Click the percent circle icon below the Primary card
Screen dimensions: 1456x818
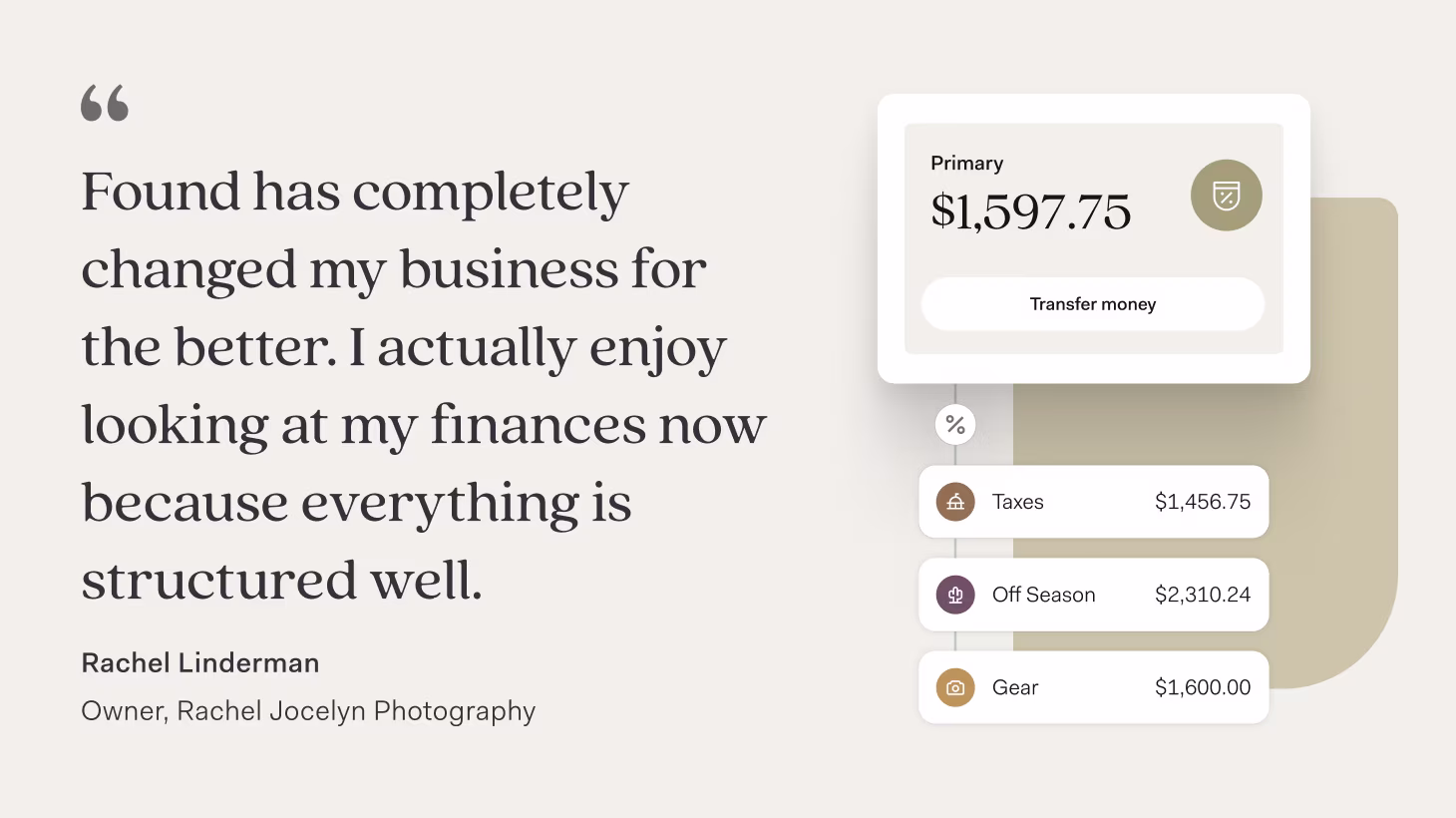(955, 425)
